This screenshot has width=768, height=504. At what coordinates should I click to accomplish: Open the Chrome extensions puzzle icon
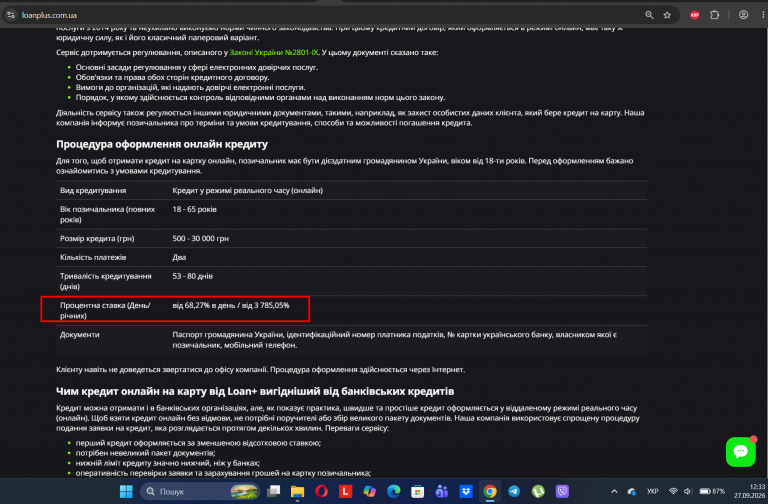click(x=715, y=15)
